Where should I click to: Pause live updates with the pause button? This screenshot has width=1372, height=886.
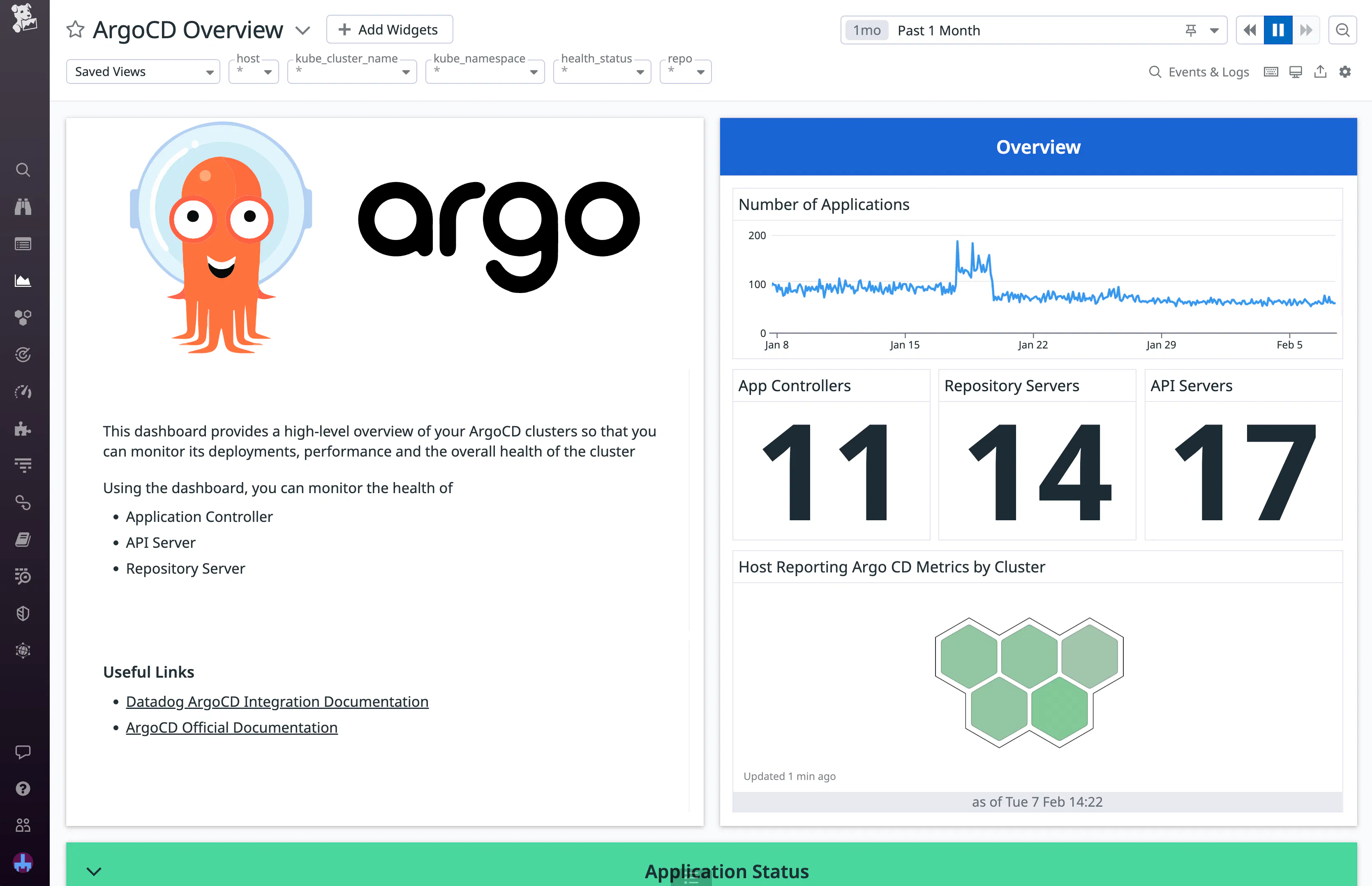coord(1277,29)
